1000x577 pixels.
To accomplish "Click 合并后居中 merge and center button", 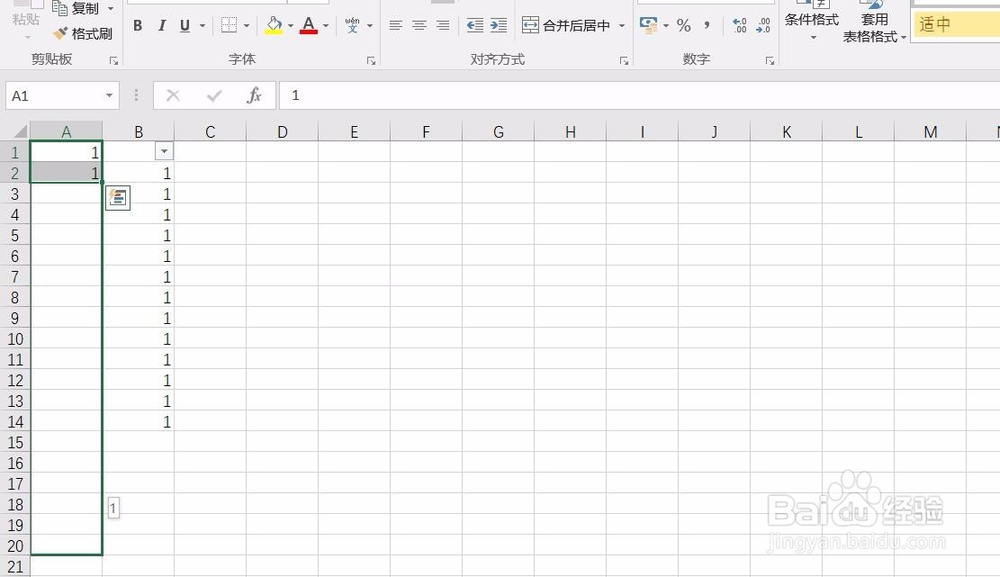I will pyautogui.click(x=566, y=26).
